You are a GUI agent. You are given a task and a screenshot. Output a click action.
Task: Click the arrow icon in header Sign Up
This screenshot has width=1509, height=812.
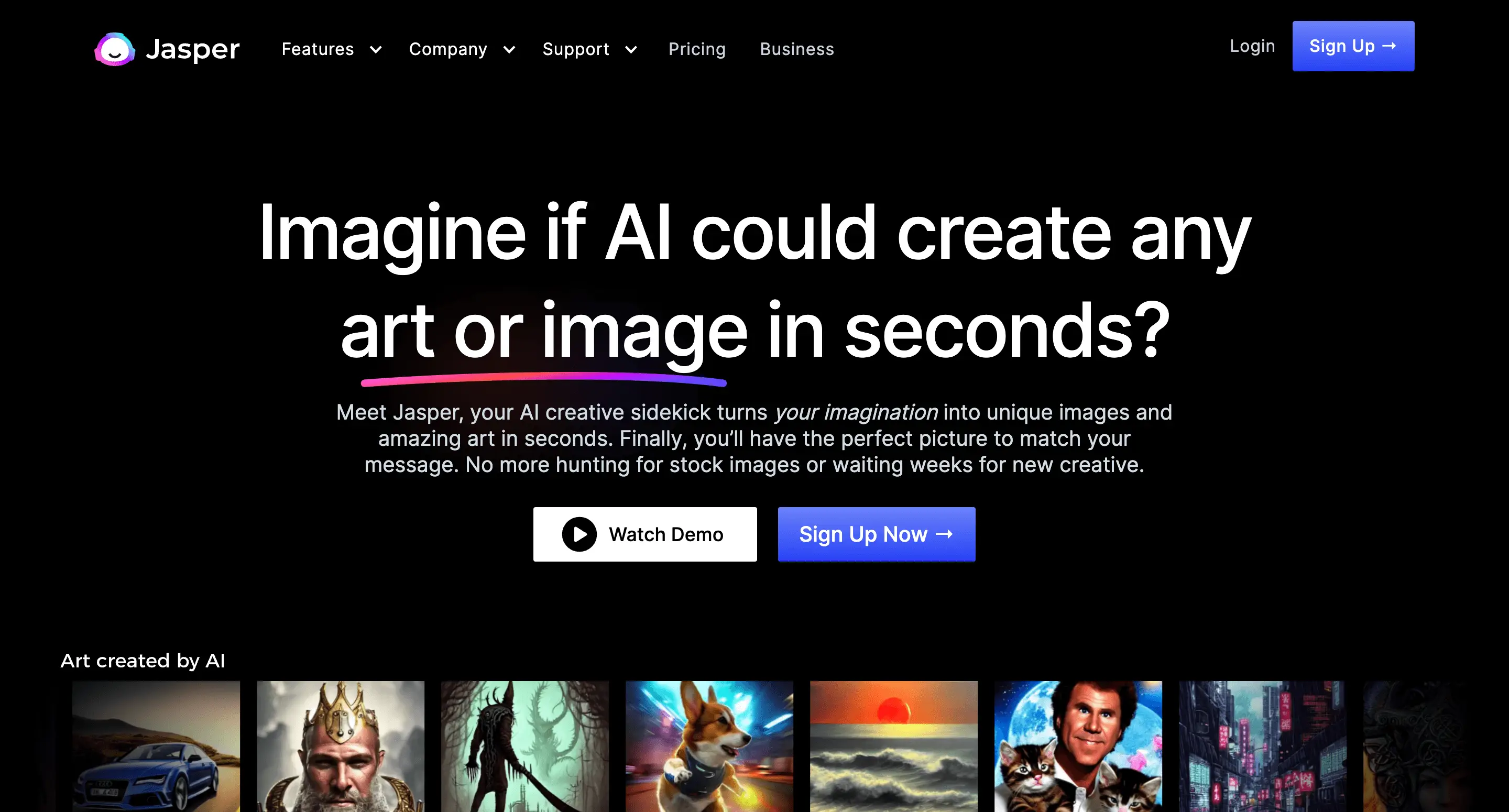coord(1389,46)
